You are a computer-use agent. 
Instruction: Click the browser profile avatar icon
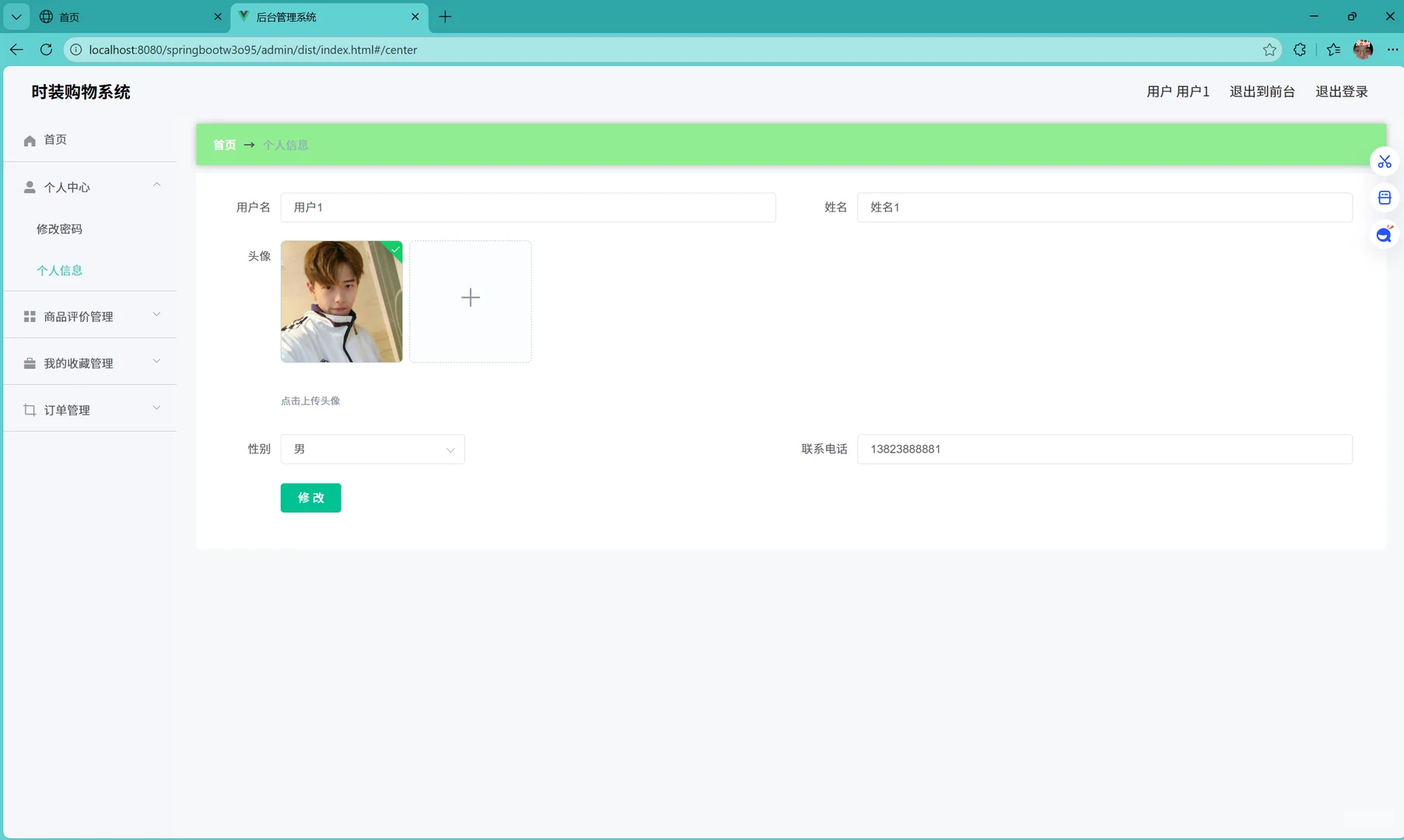[1364, 49]
